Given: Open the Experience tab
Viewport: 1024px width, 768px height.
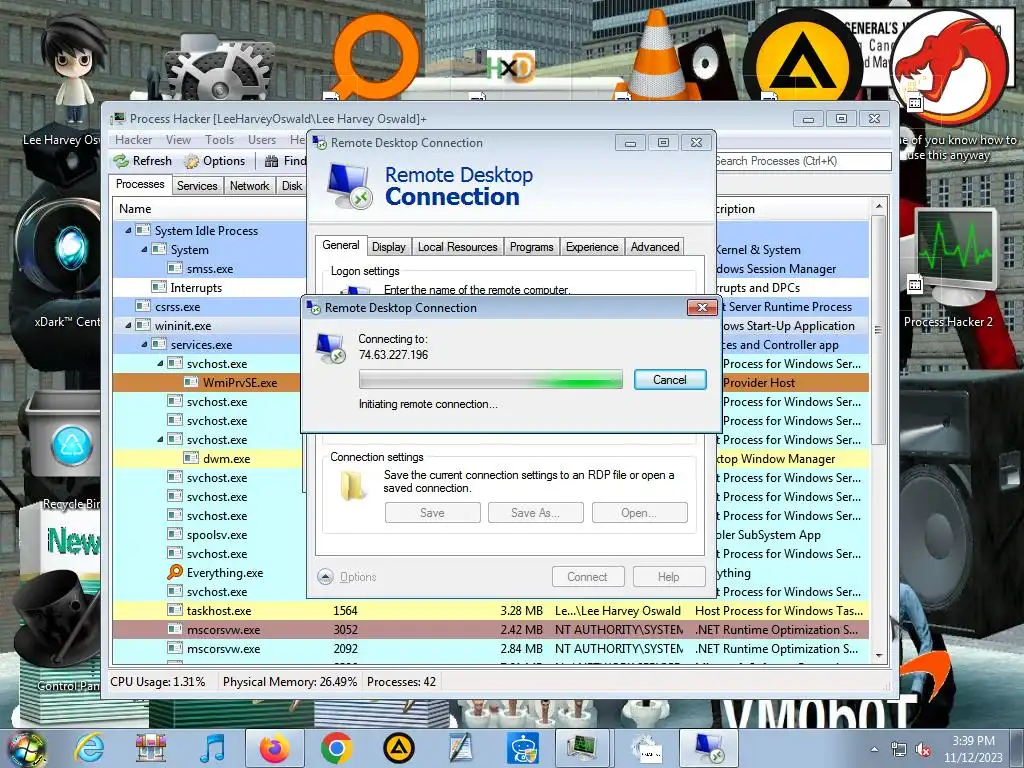Looking at the screenshot, I should 592,247.
